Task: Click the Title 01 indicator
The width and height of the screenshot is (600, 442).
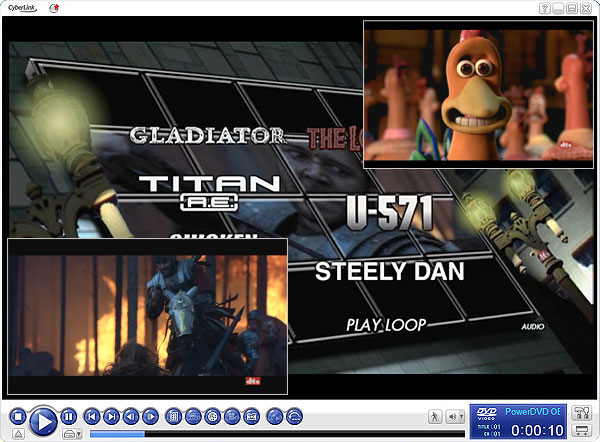Action: 489,426
